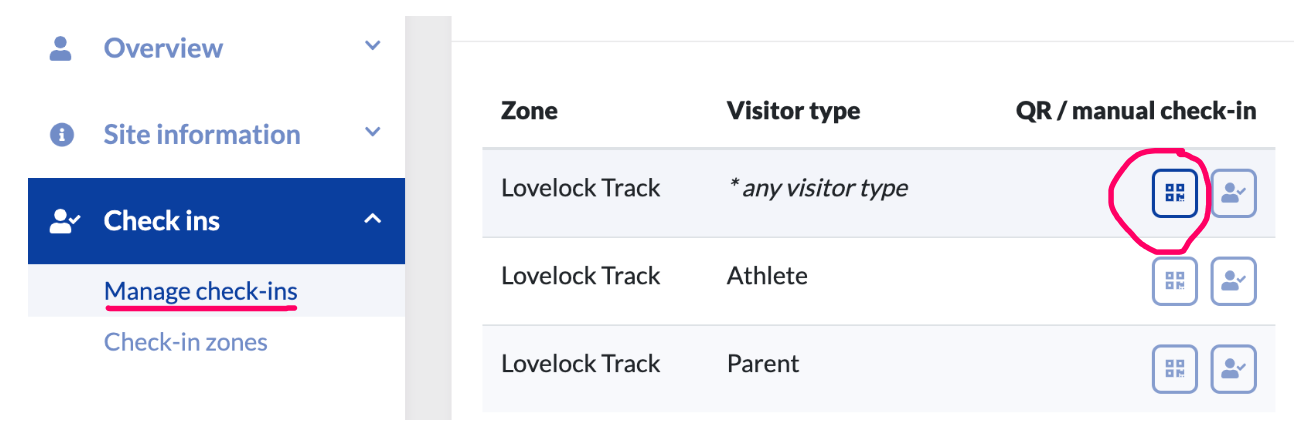The height and width of the screenshot is (430, 1300).
Task: Click the Visitor type column header
Action: [x=793, y=110]
